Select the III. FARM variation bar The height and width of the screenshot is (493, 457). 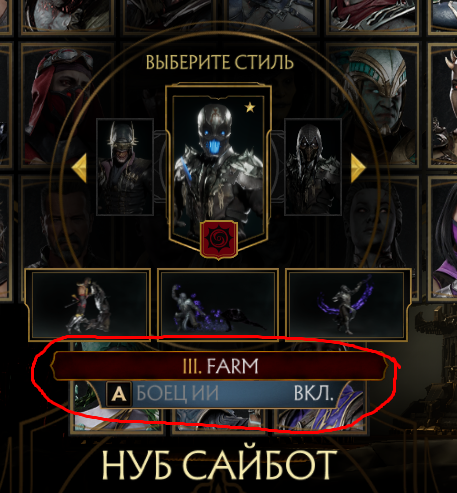[219, 366]
